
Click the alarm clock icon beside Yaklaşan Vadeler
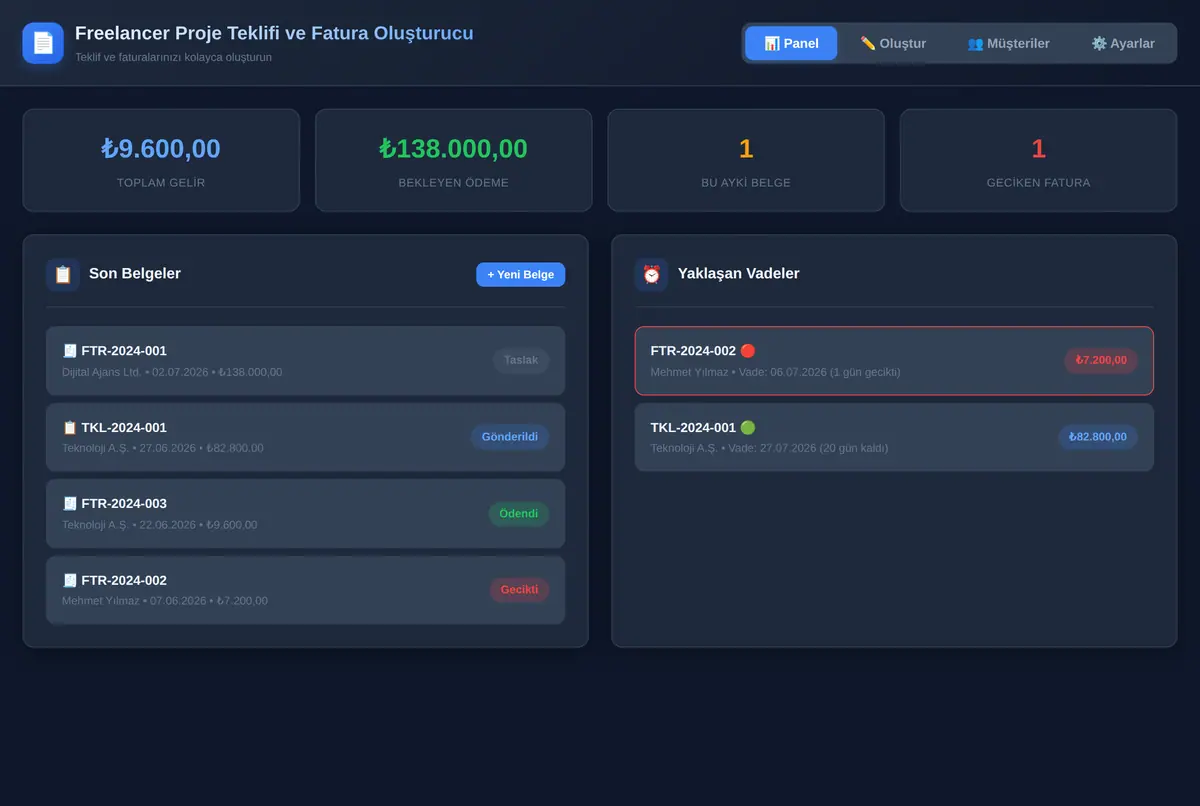[652, 274]
